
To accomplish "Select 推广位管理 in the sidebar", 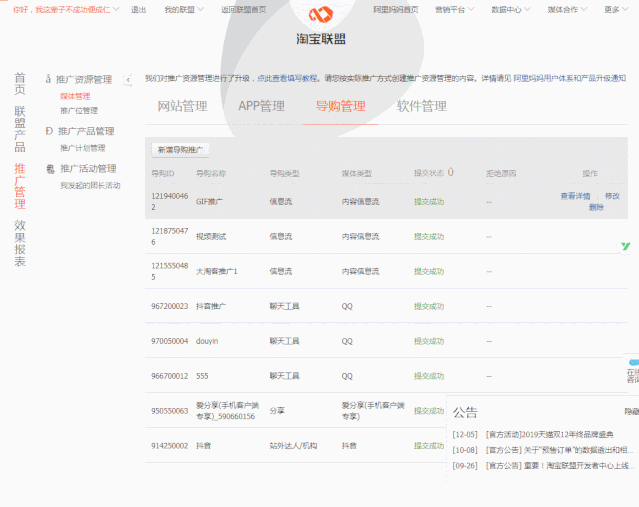I will 79,111.
